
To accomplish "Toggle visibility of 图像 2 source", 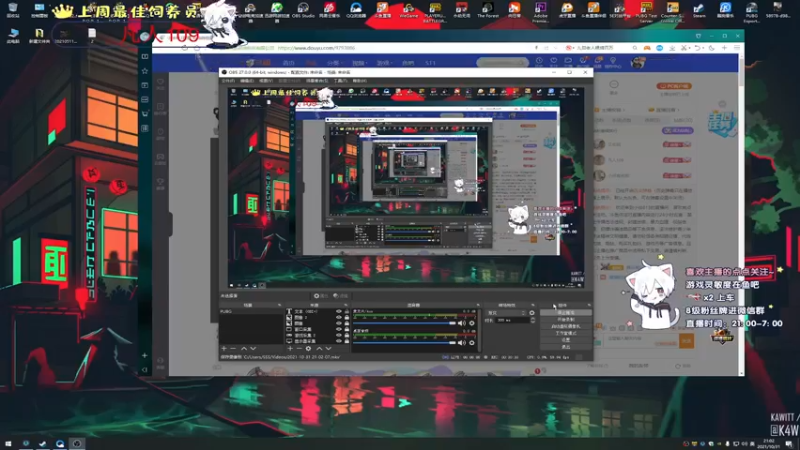I will coord(339,317).
